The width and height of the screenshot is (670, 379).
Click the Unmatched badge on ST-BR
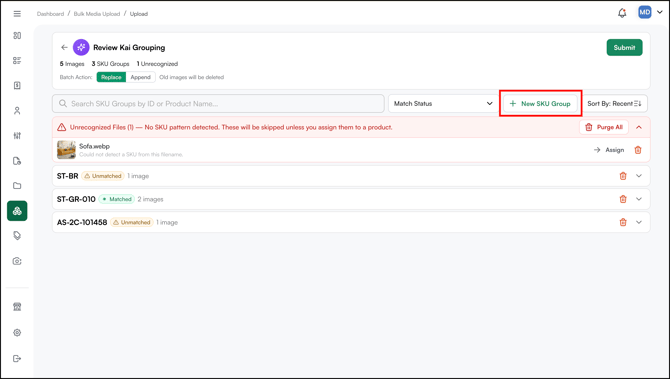pos(103,176)
